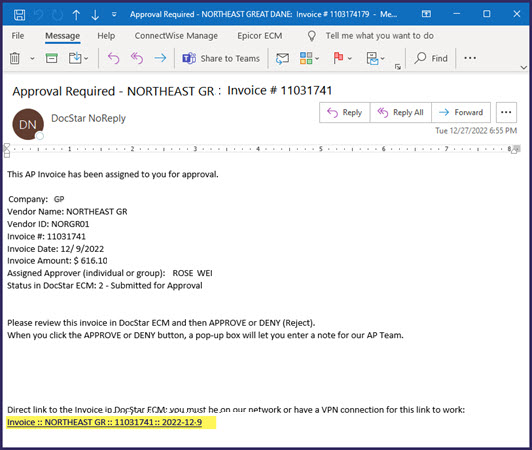This screenshot has height=450, width=532.
Task: Delete the message with trash icon
Action: coord(15,58)
